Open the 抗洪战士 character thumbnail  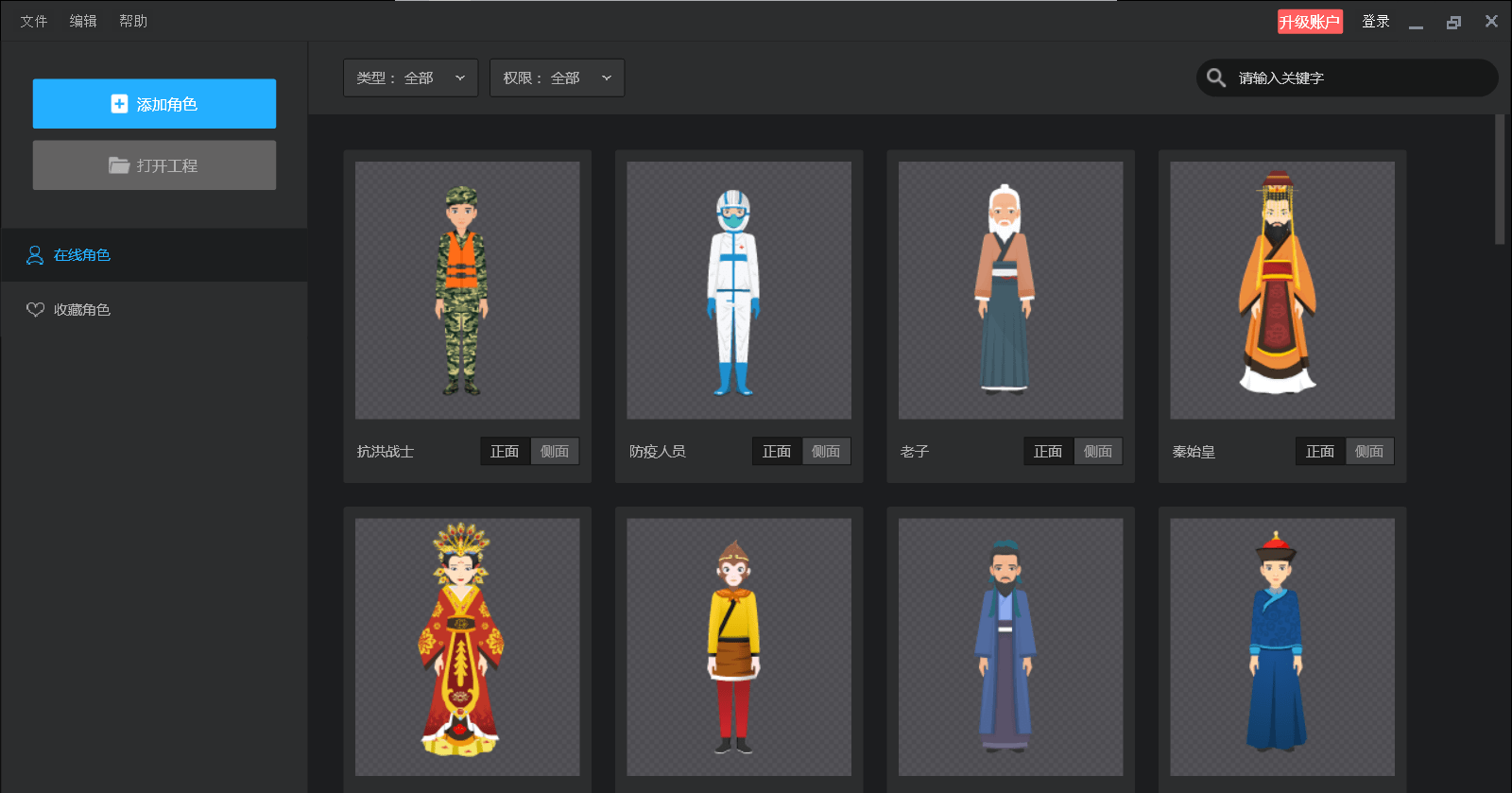click(467, 290)
